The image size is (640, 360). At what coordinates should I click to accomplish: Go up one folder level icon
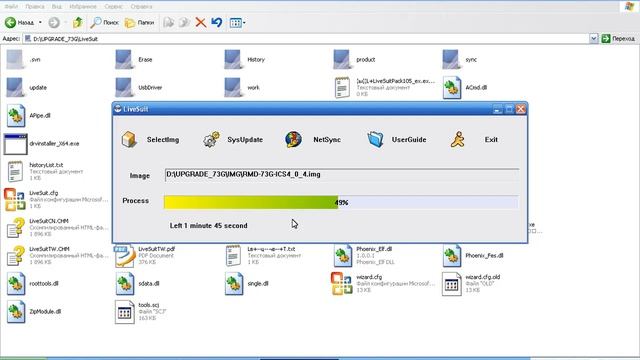[x=78, y=22]
